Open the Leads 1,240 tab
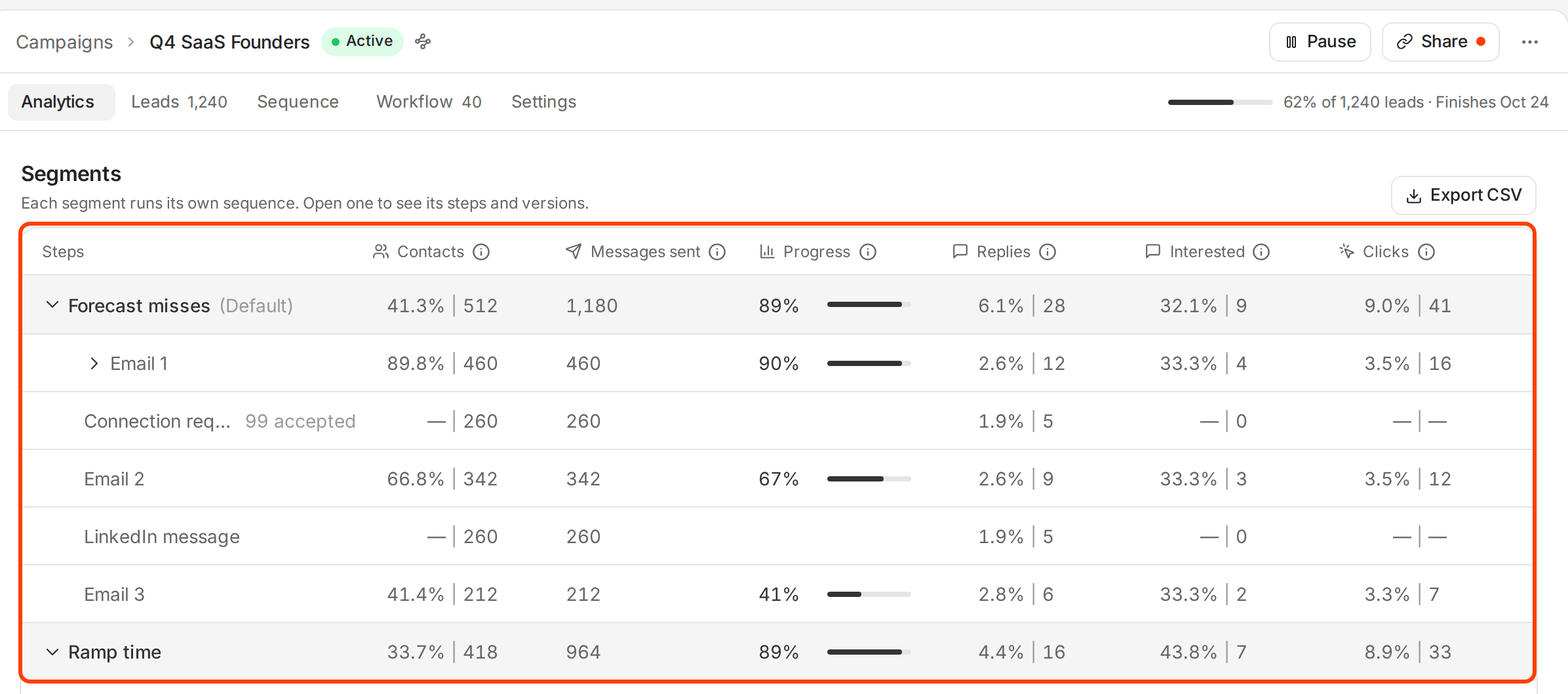1568x694 pixels. tap(179, 102)
